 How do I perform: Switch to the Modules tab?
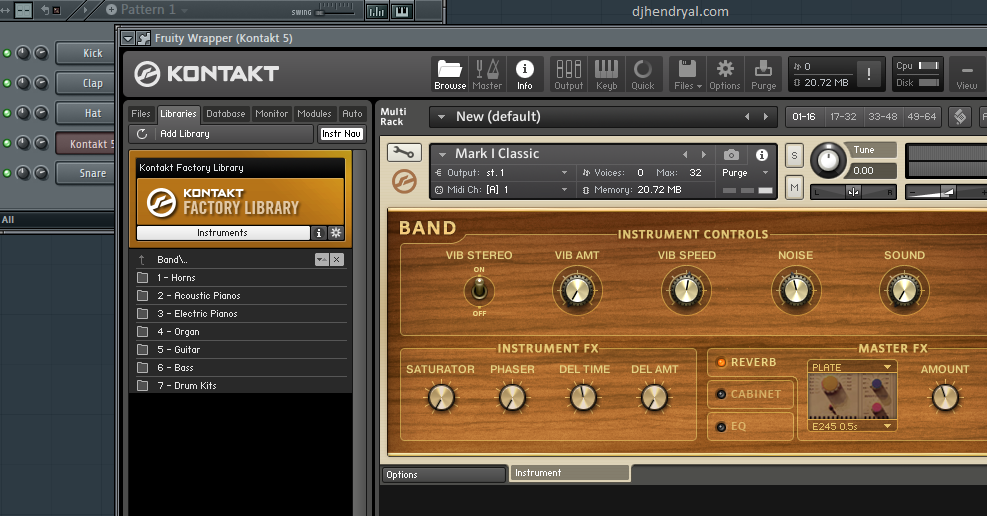pos(314,114)
